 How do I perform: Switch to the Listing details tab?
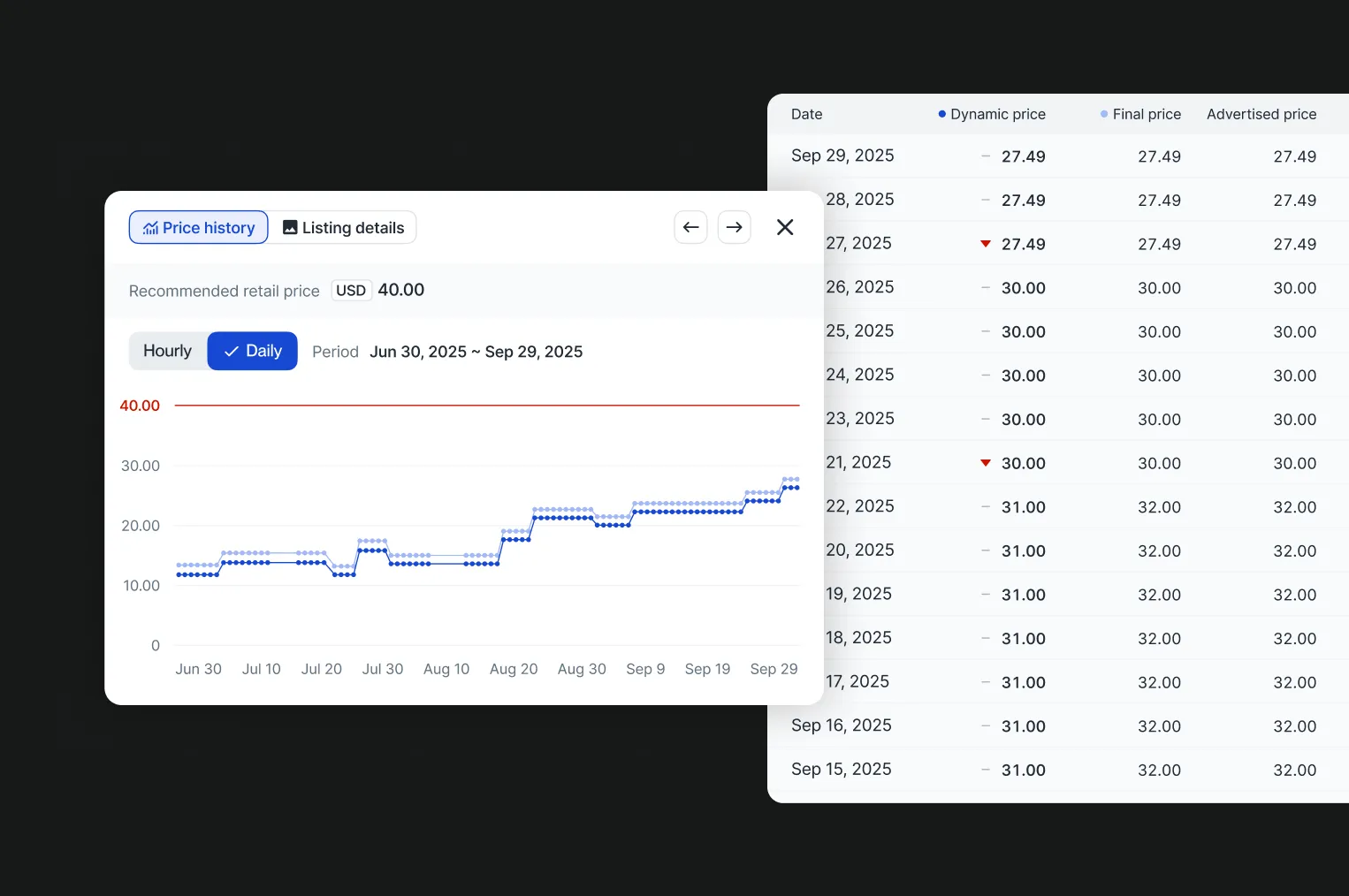click(343, 227)
